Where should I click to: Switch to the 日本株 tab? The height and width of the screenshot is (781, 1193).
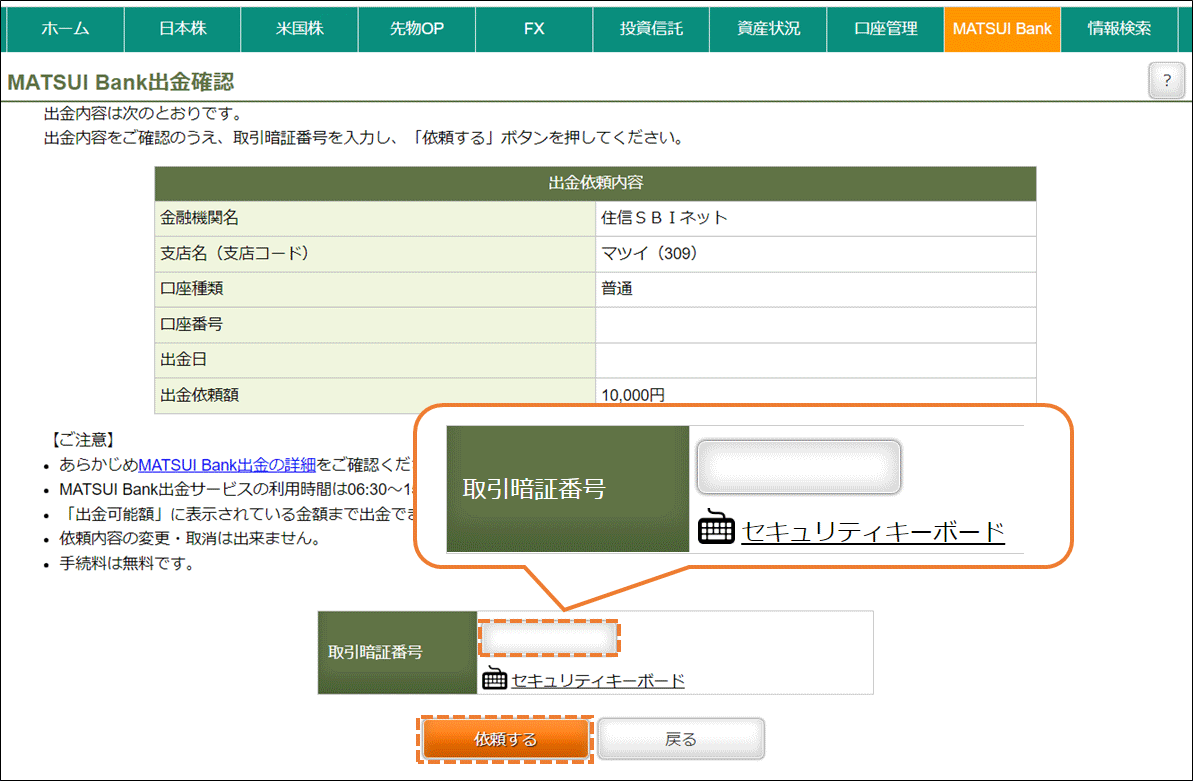183,29
